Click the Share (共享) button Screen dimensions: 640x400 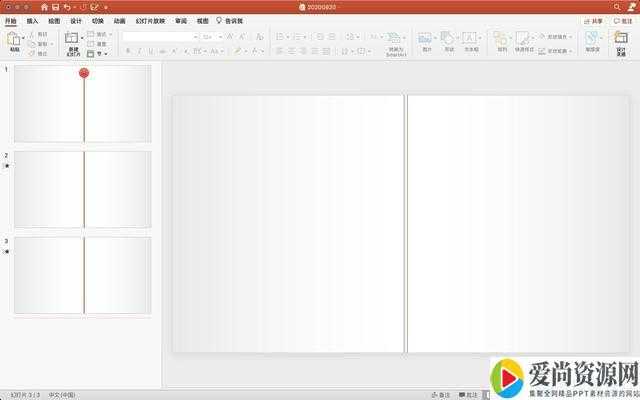[594, 20]
